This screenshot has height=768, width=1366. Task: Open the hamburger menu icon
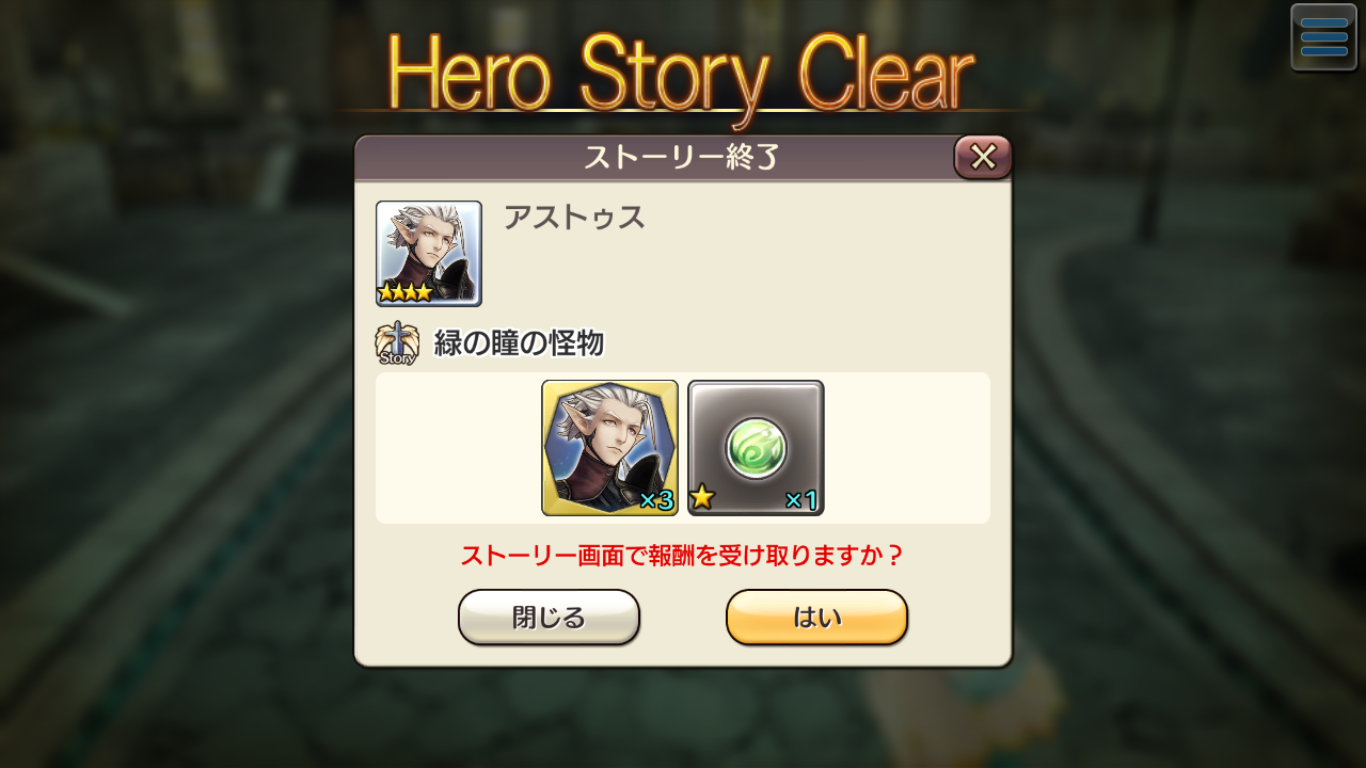(x=1323, y=38)
